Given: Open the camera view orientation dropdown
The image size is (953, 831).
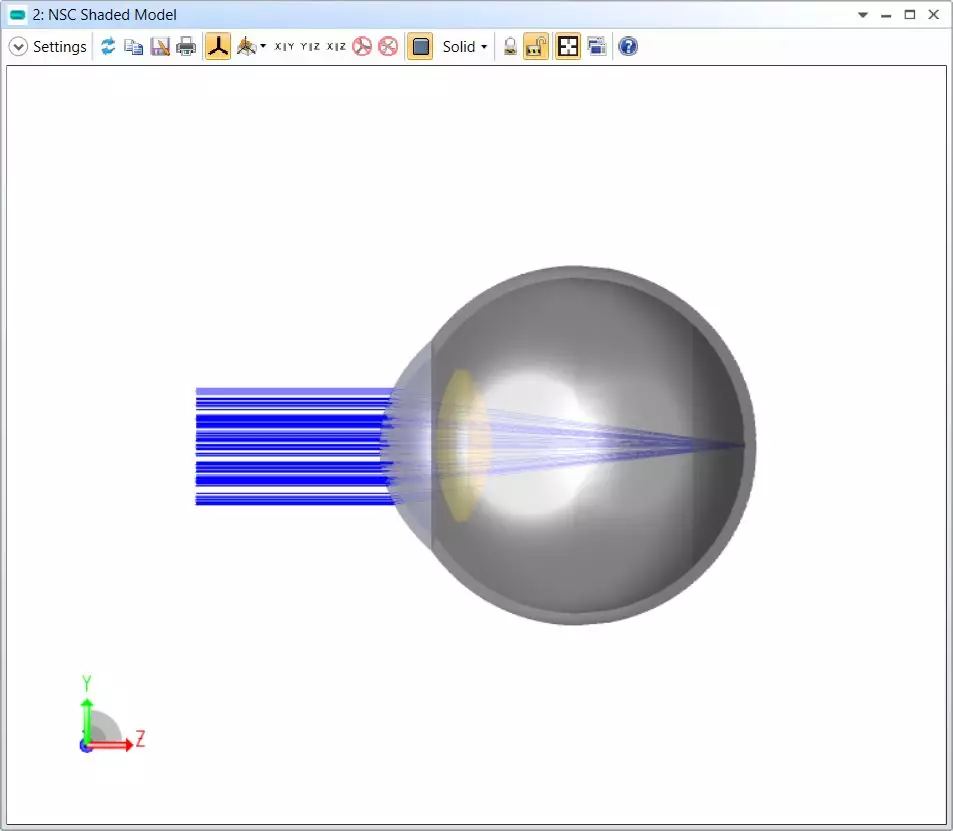Looking at the screenshot, I should (x=251, y=47).
